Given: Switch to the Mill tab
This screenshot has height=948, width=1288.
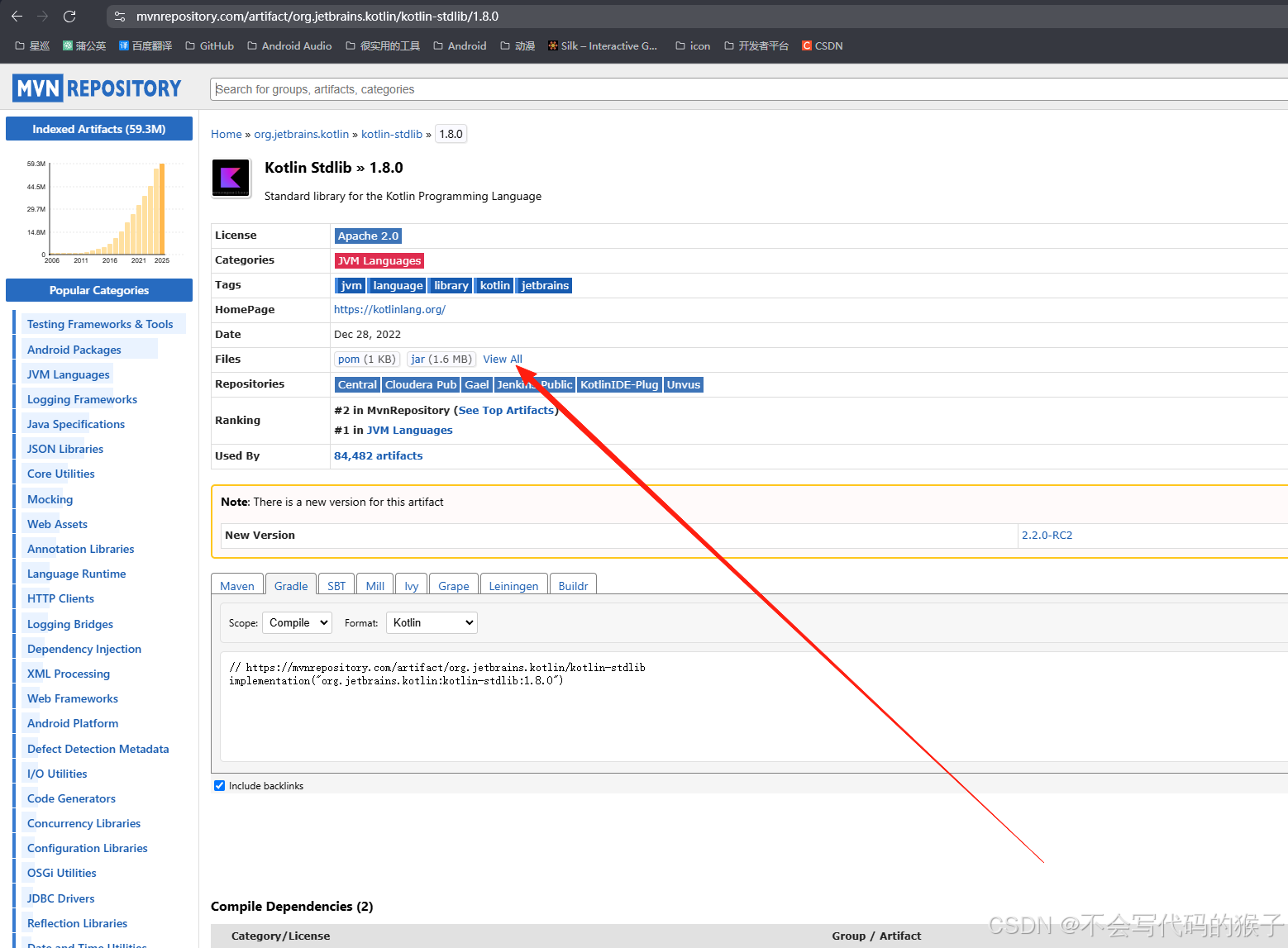Looking at the screenshot, I should click(375, 585).
